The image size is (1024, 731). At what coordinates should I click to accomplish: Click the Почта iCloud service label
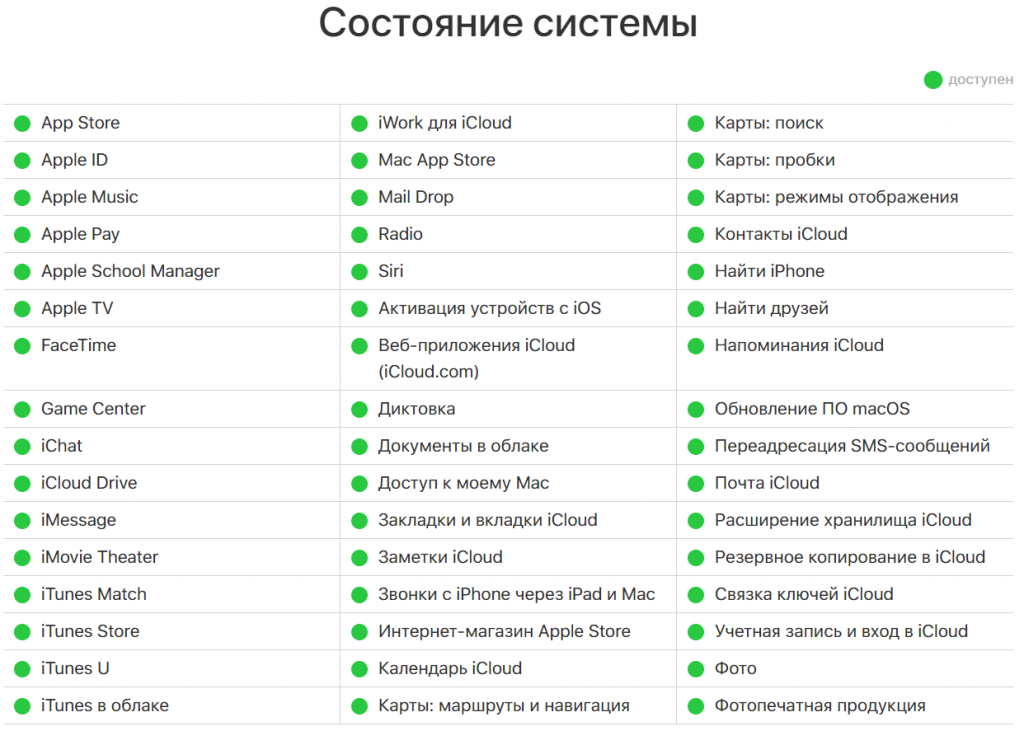click(x=766, y=483)
